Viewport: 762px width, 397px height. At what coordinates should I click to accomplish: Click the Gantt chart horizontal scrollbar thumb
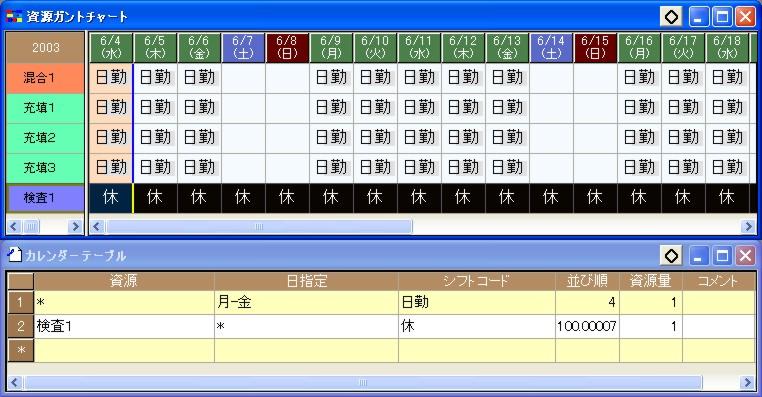(259, 226)
